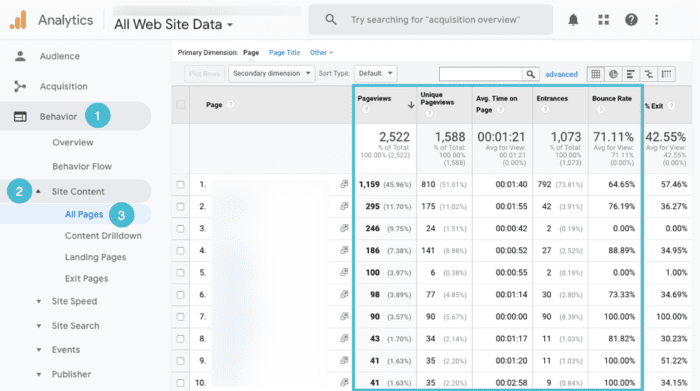Check the row 6 checkbox
This screenshot has height=391, width=700.
[x=180, y=295]
